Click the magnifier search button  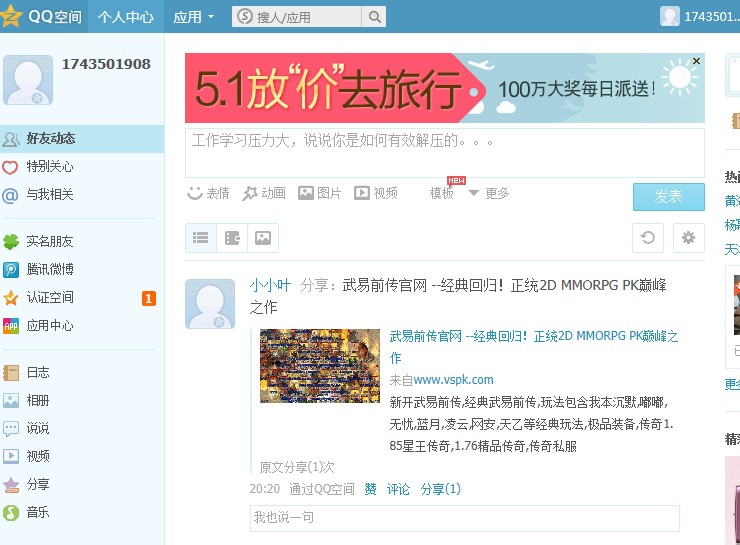pyautogui.click(x=374, y=17)
